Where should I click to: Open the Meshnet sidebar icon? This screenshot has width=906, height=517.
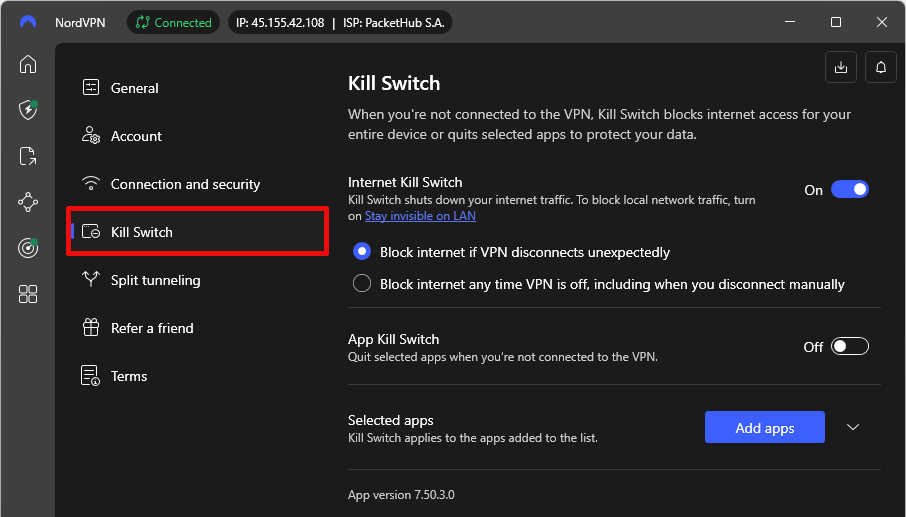click(28, 202)
